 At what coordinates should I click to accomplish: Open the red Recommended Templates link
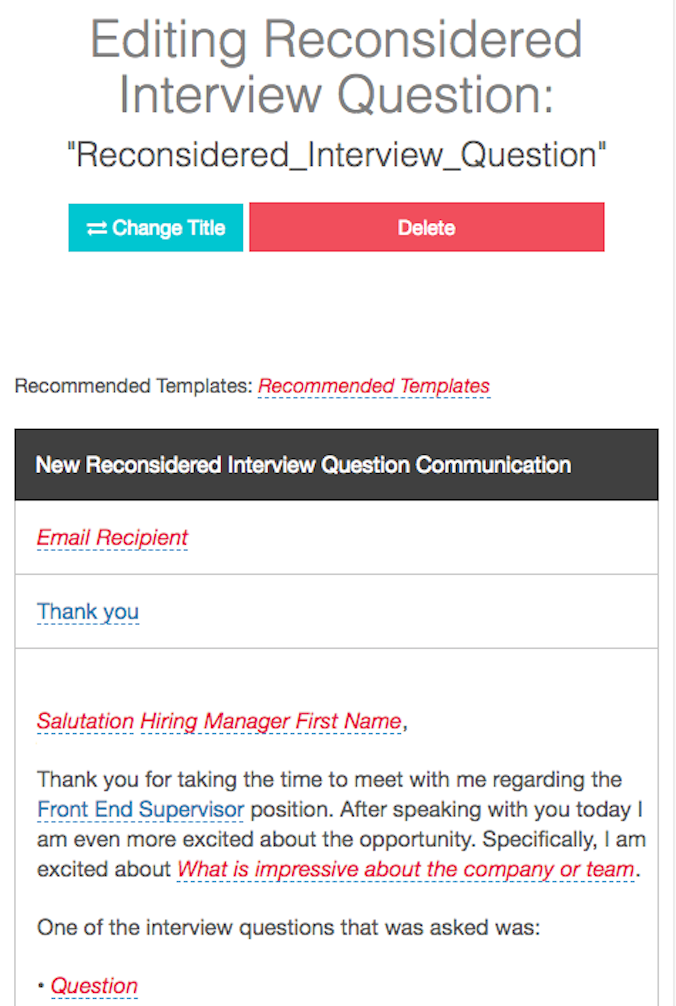click(x=374, y=386)
